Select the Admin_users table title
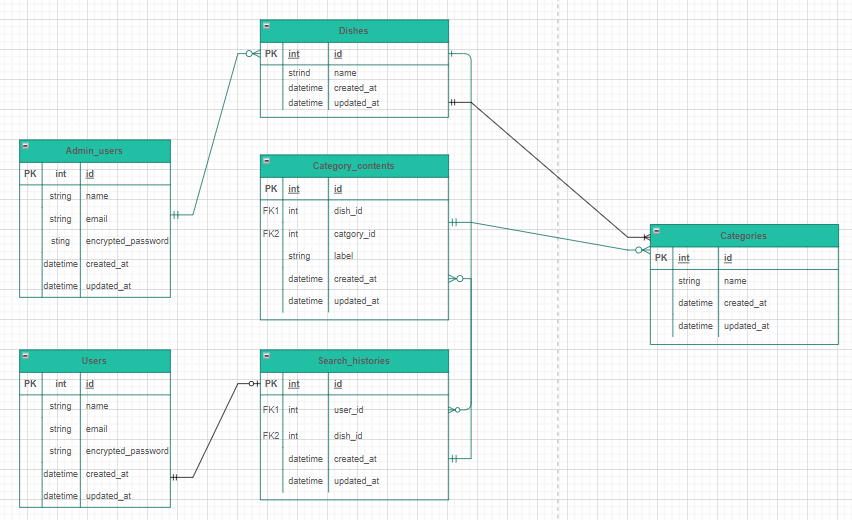This screenshot has width=852, height=520. [x=94, y=151]
